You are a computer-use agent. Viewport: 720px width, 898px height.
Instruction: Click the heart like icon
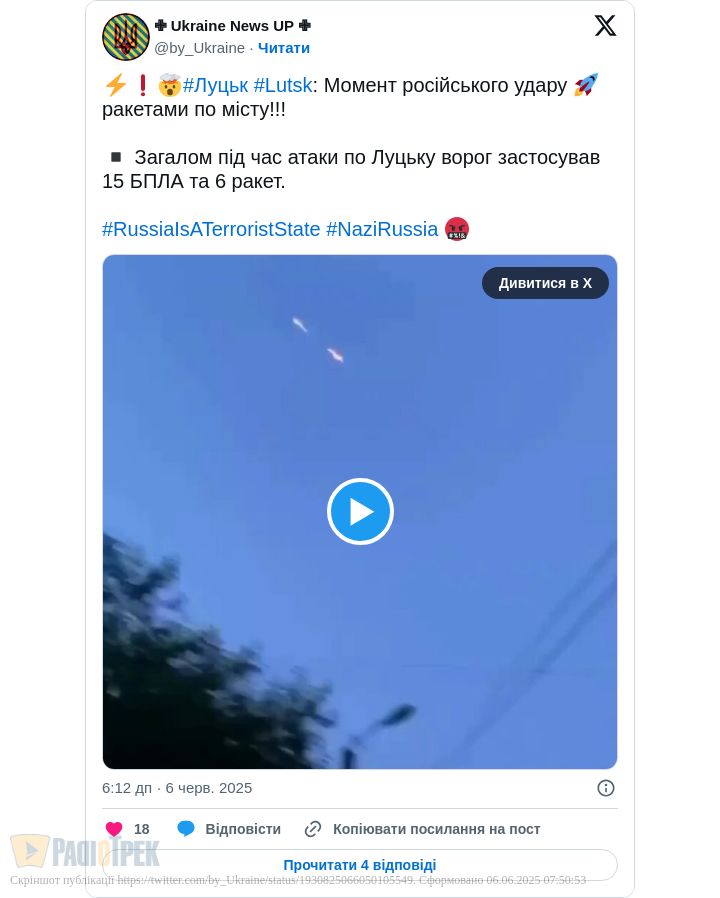(x=114, y=829)
